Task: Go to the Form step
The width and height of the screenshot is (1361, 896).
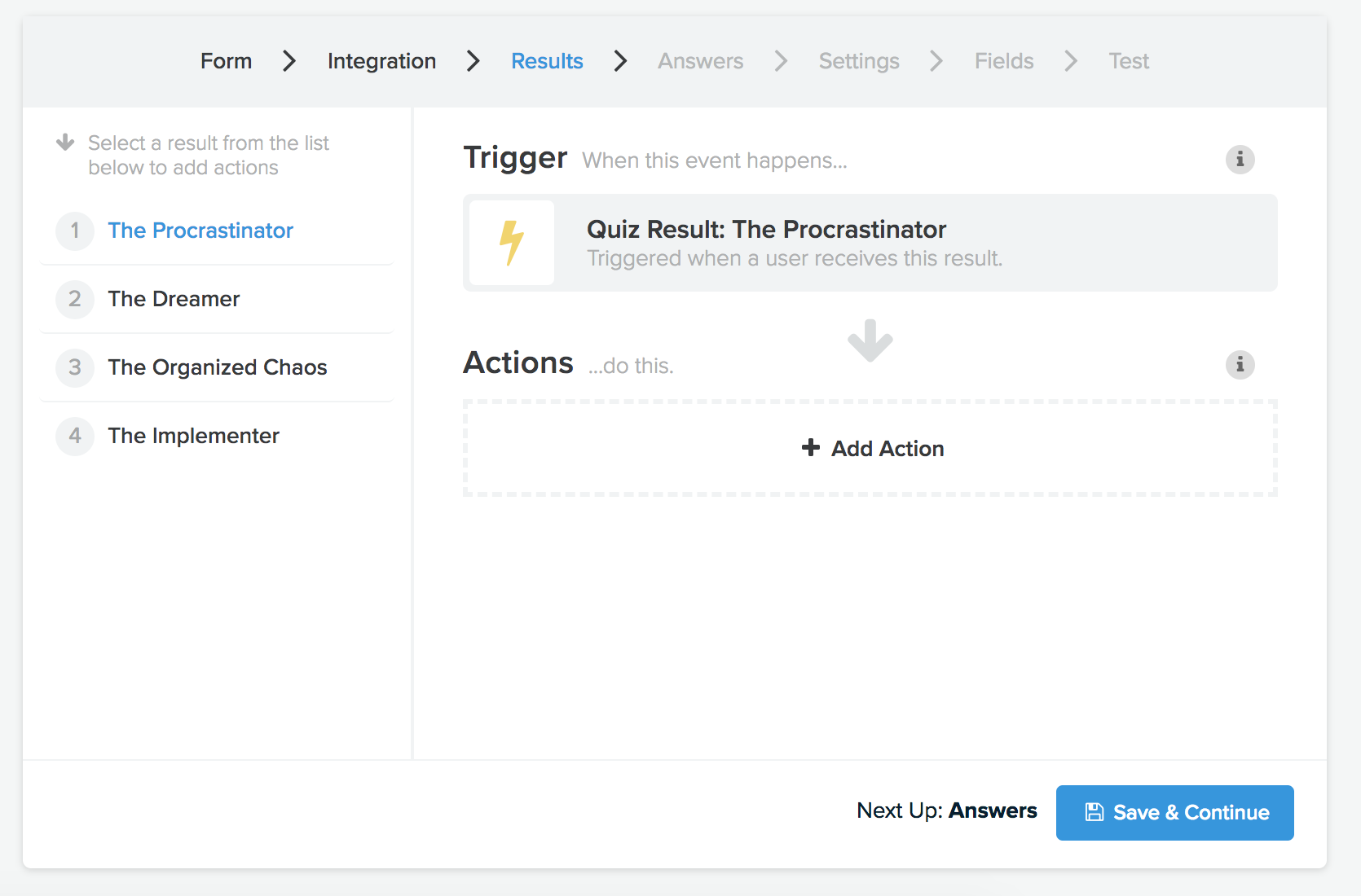Action: (x=227, y=61)
